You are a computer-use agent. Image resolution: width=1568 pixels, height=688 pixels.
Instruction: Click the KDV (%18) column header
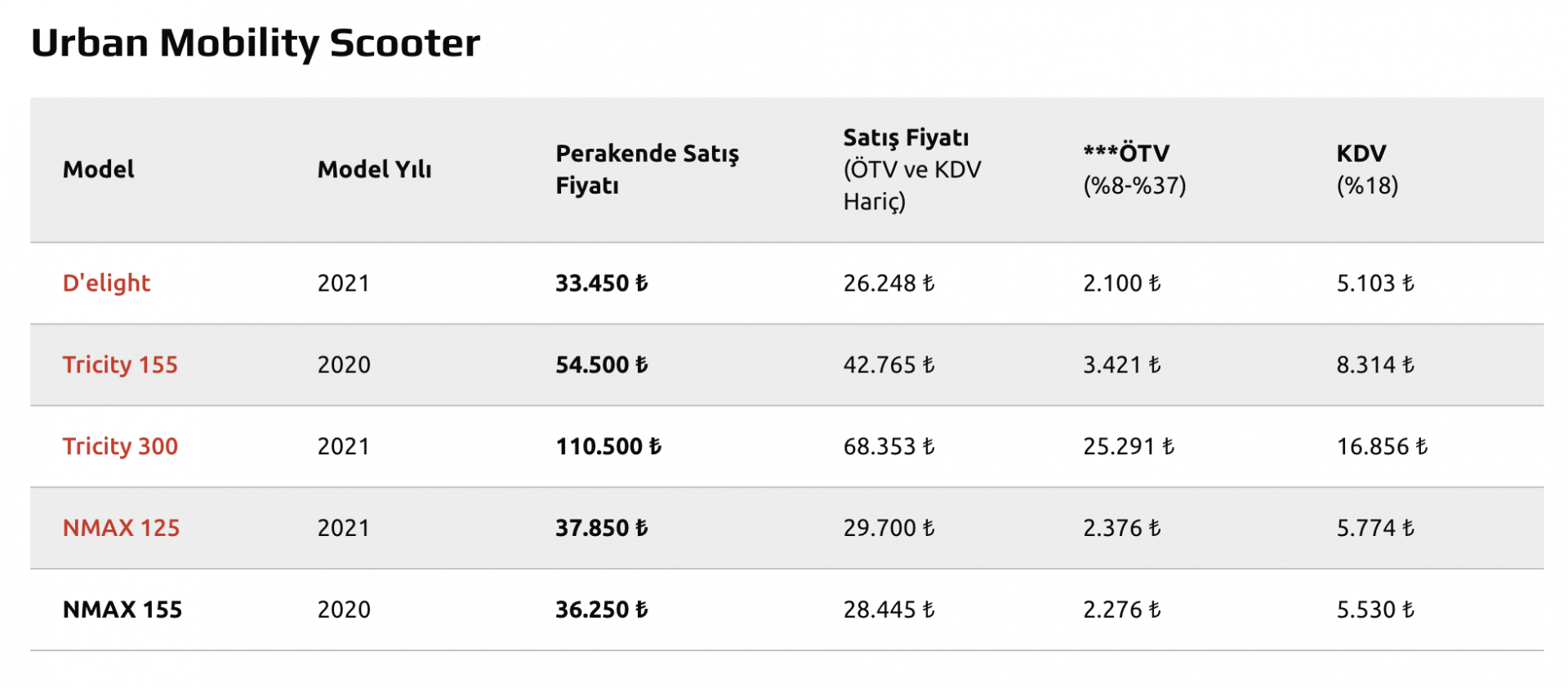pos(1367,169)
